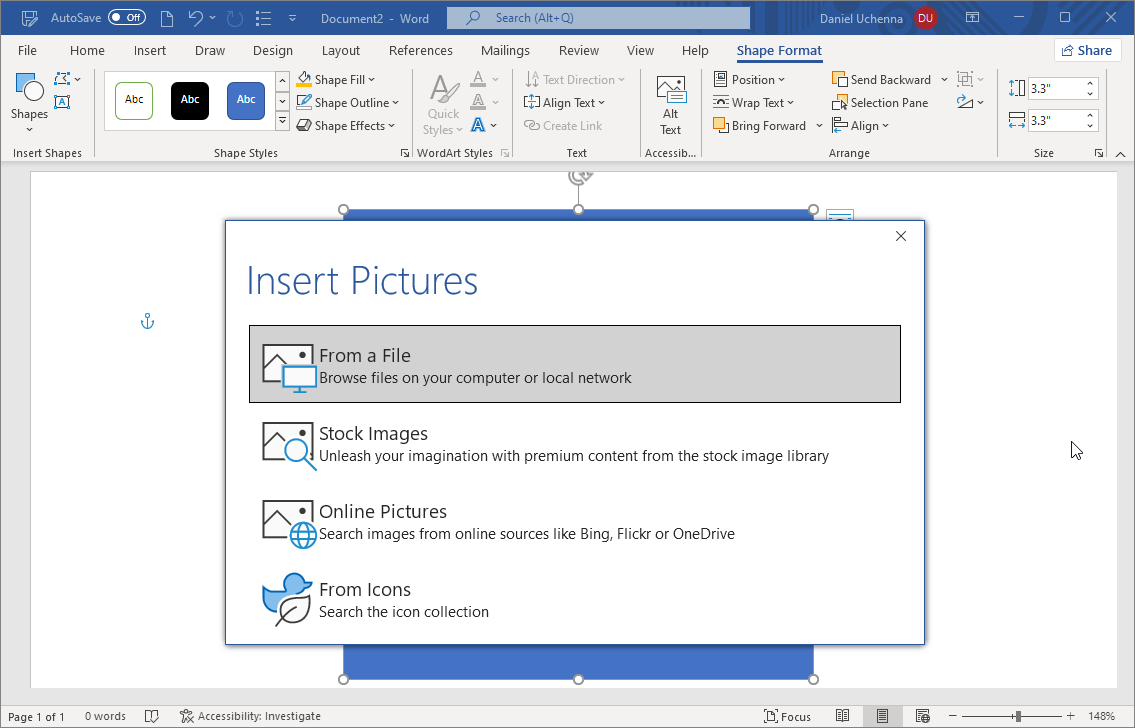Expand the Shape Outline dropdown
Screen dimensions: 1135x728
click(x=395, y=103)
